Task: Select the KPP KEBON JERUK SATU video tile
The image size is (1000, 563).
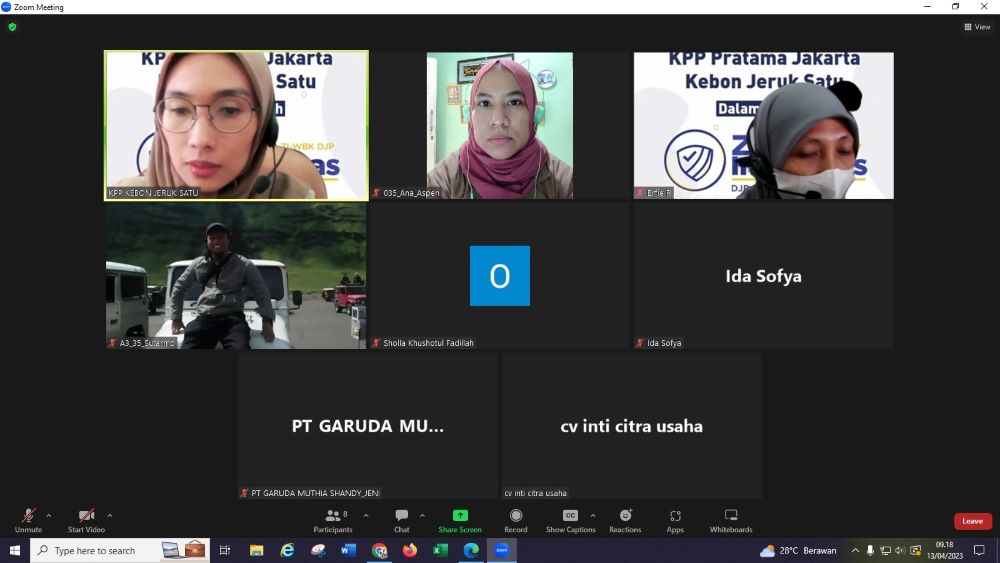Action: (x=236, y=125)
